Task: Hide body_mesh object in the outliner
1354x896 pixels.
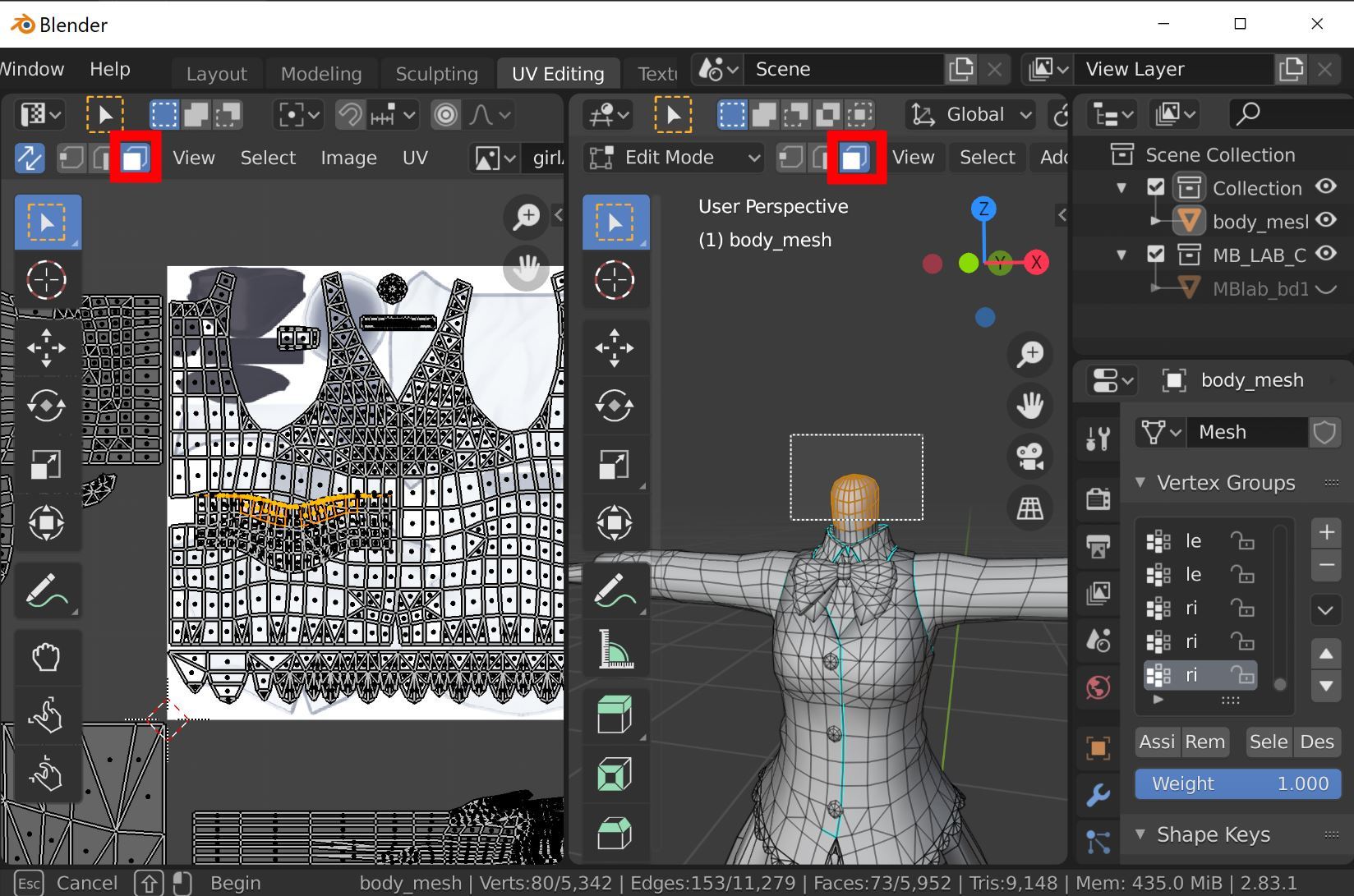Action: pyautogui.click(x=1325, y=221)
